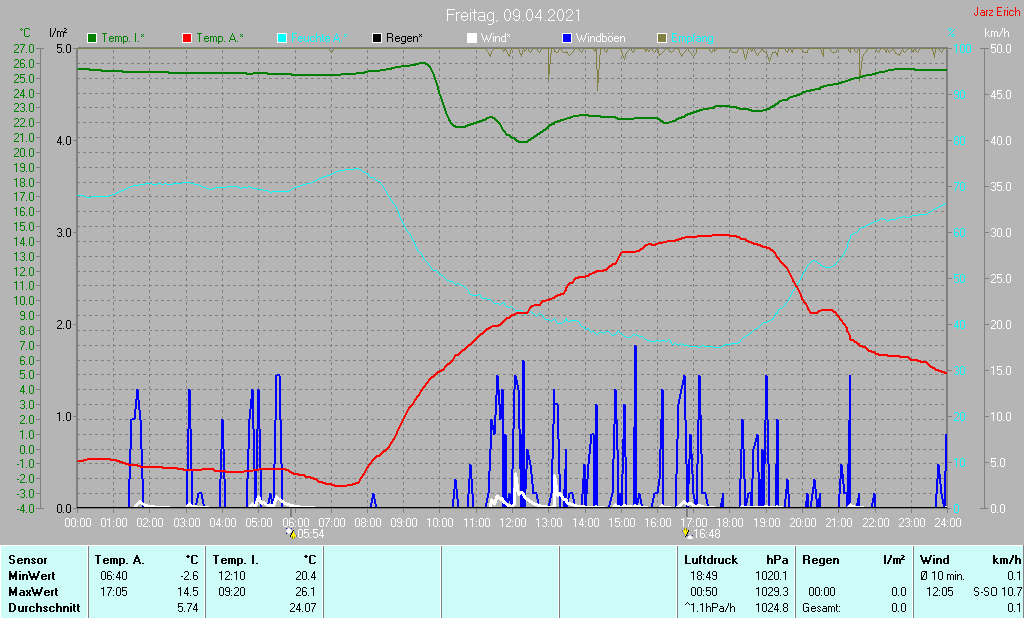Screen dimensions: 1024x618
Task: Click the white Wind legend square
Action: pos(472,38)
